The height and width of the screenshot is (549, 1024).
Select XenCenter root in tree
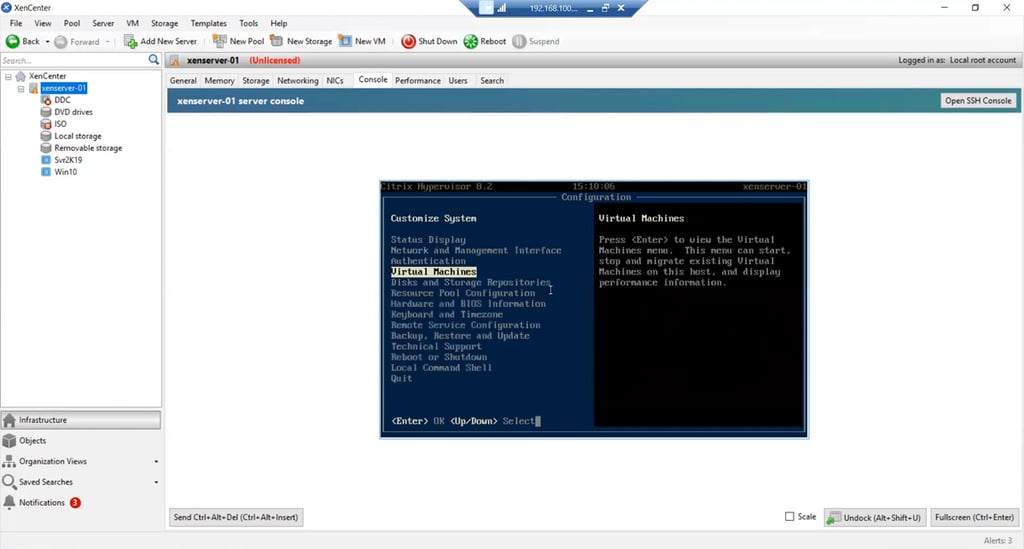(x=47, y=76)
